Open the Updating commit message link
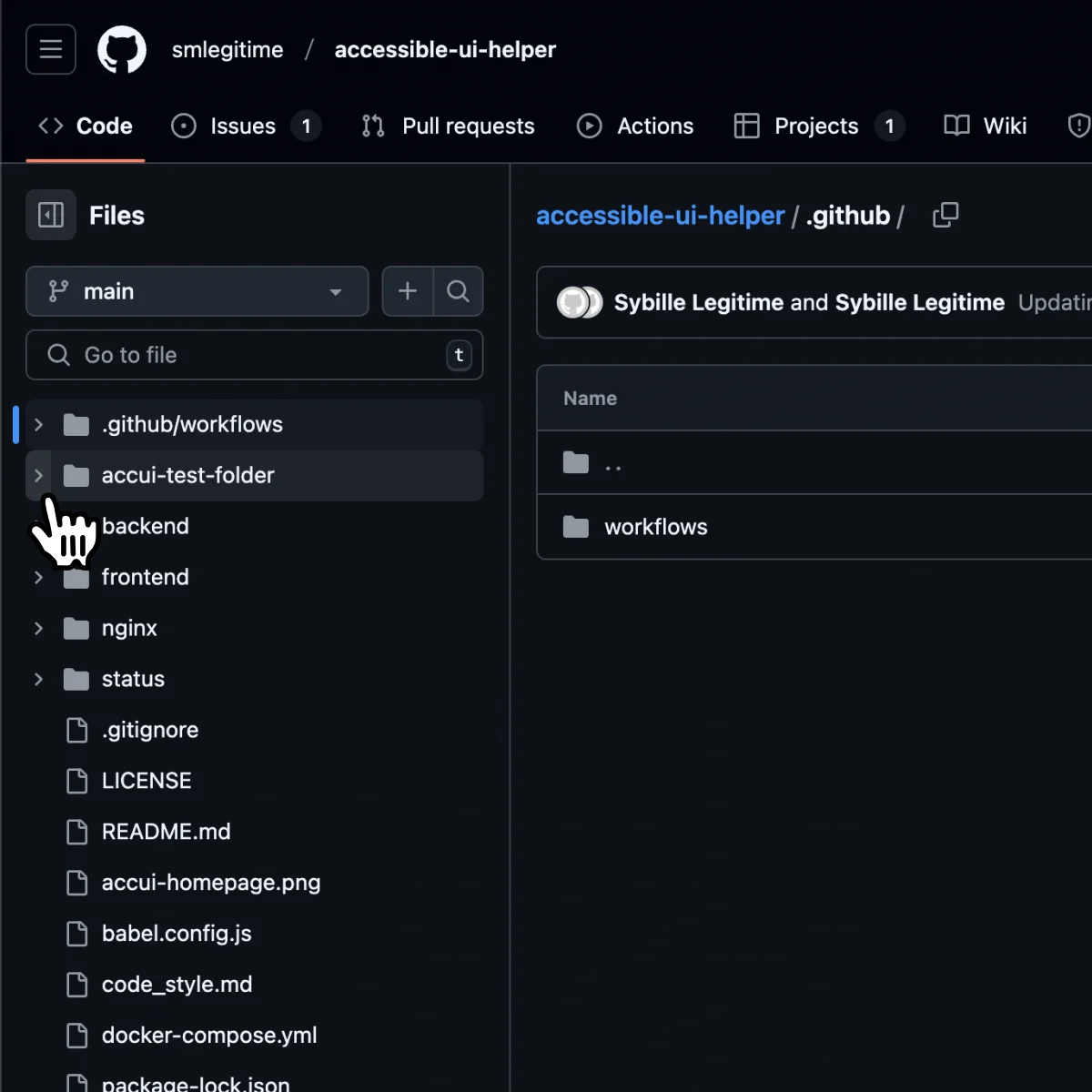This screenshot has width=1092, height=1092. point(1055,302)
